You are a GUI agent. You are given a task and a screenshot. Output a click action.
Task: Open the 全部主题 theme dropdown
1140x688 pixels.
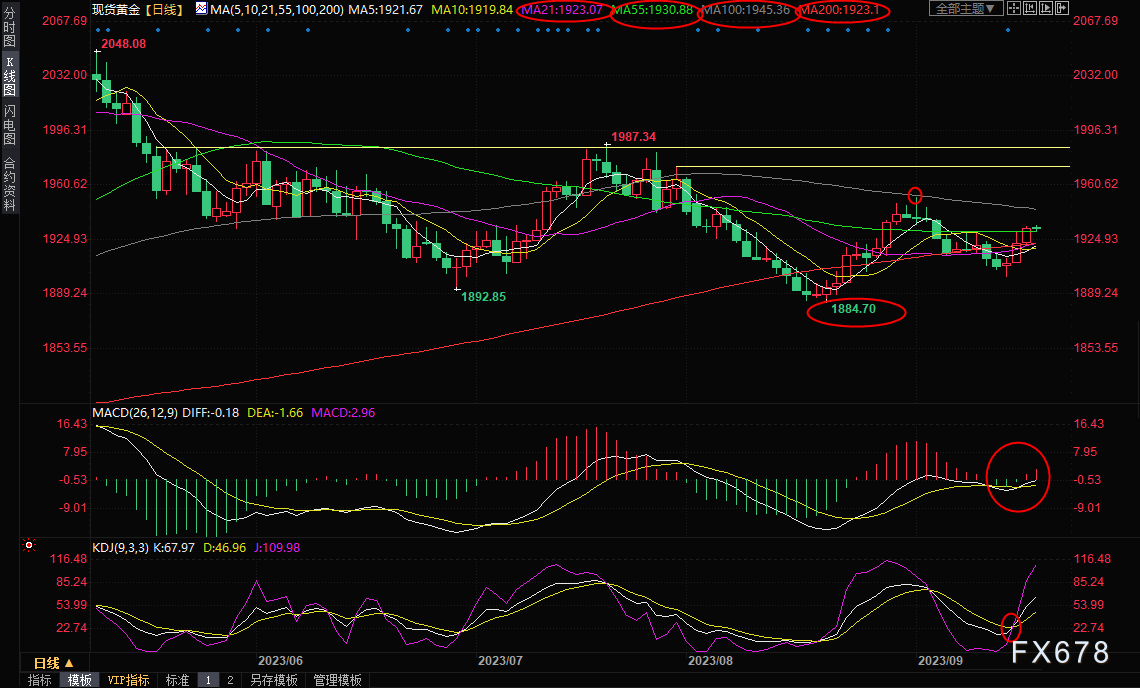[x=966, y=9]
